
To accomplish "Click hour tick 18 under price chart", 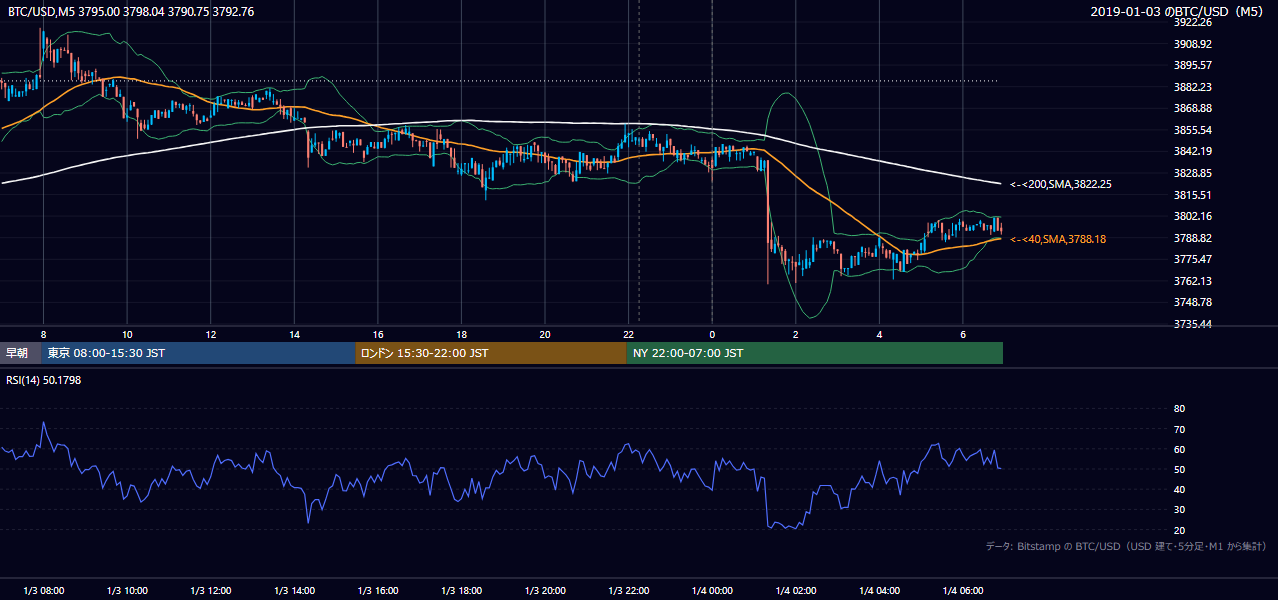I will [x=461, y=334].
